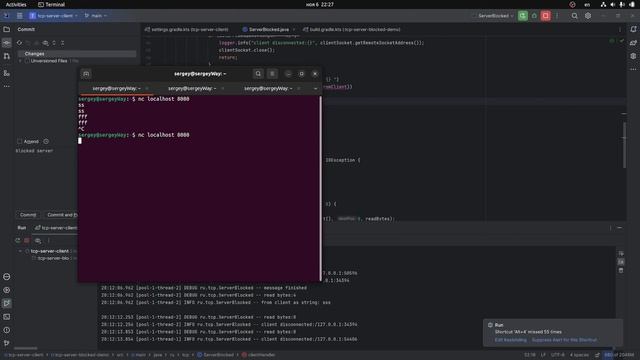The width and height of the screenshot is (640, 360).
Task: Open Run panel options three-dot menu
Action: pyautogui.click(x=611, y=228)
